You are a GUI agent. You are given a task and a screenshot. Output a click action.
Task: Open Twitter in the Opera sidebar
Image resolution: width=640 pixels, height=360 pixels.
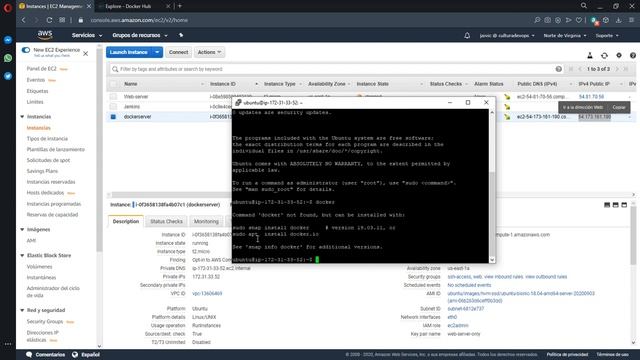click(8, 76)
